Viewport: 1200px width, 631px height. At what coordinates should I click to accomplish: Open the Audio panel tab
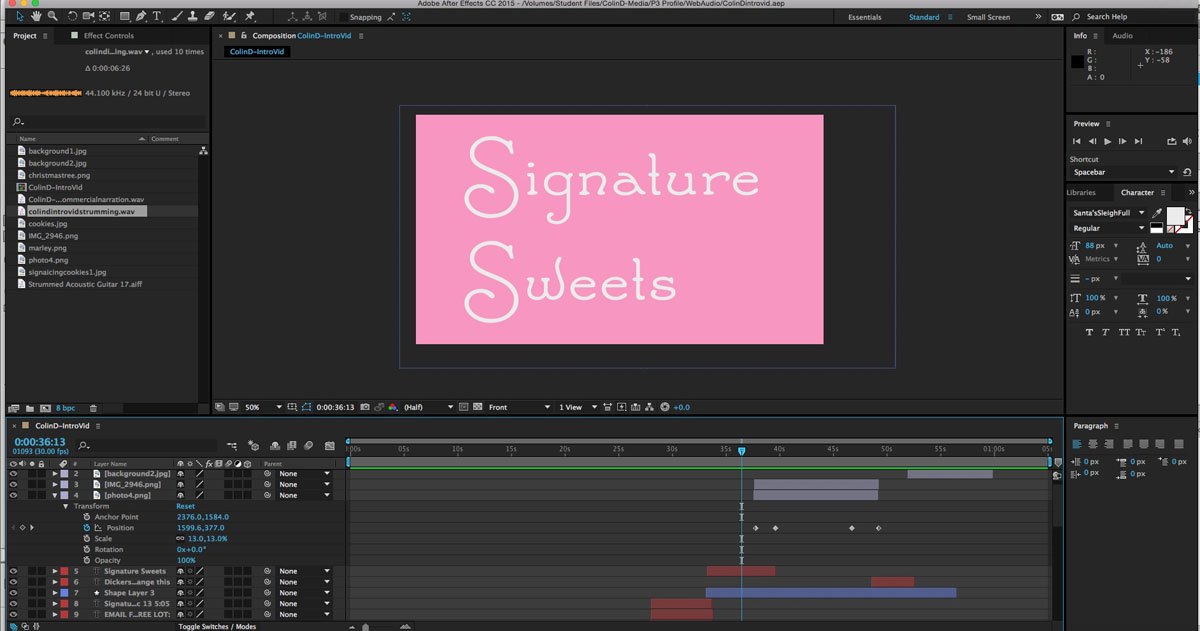point(1123,36)
